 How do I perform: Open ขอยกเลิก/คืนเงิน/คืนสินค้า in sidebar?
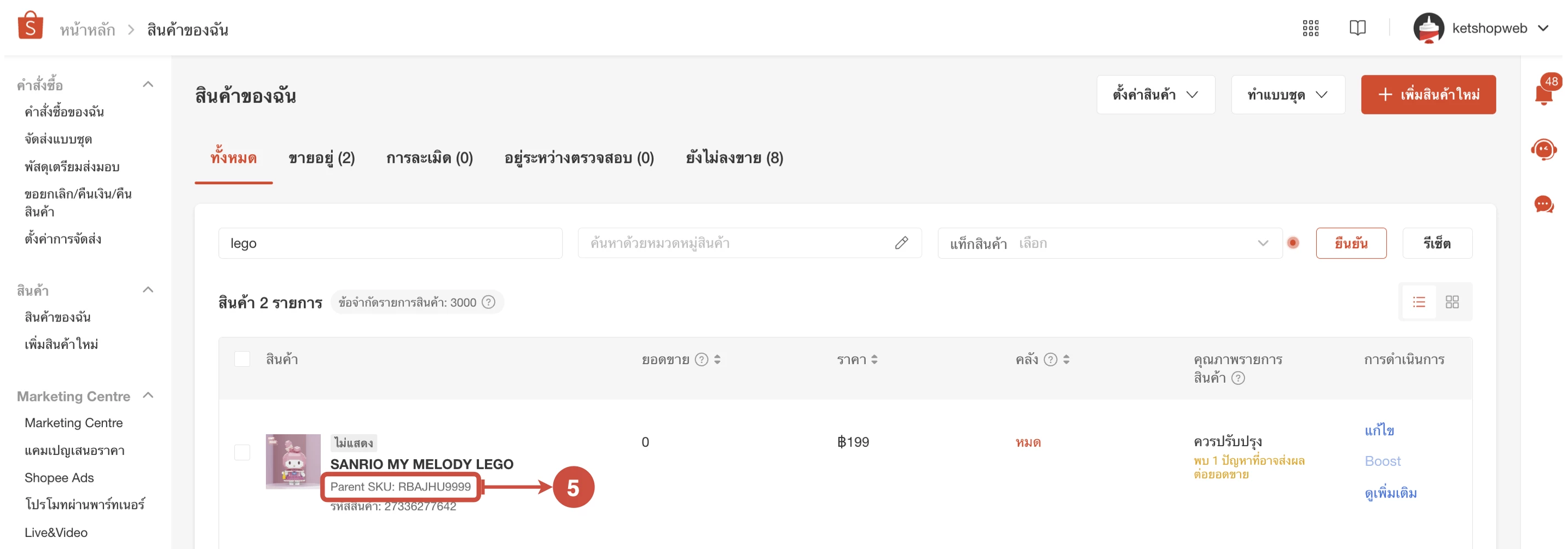click(78, 202)
